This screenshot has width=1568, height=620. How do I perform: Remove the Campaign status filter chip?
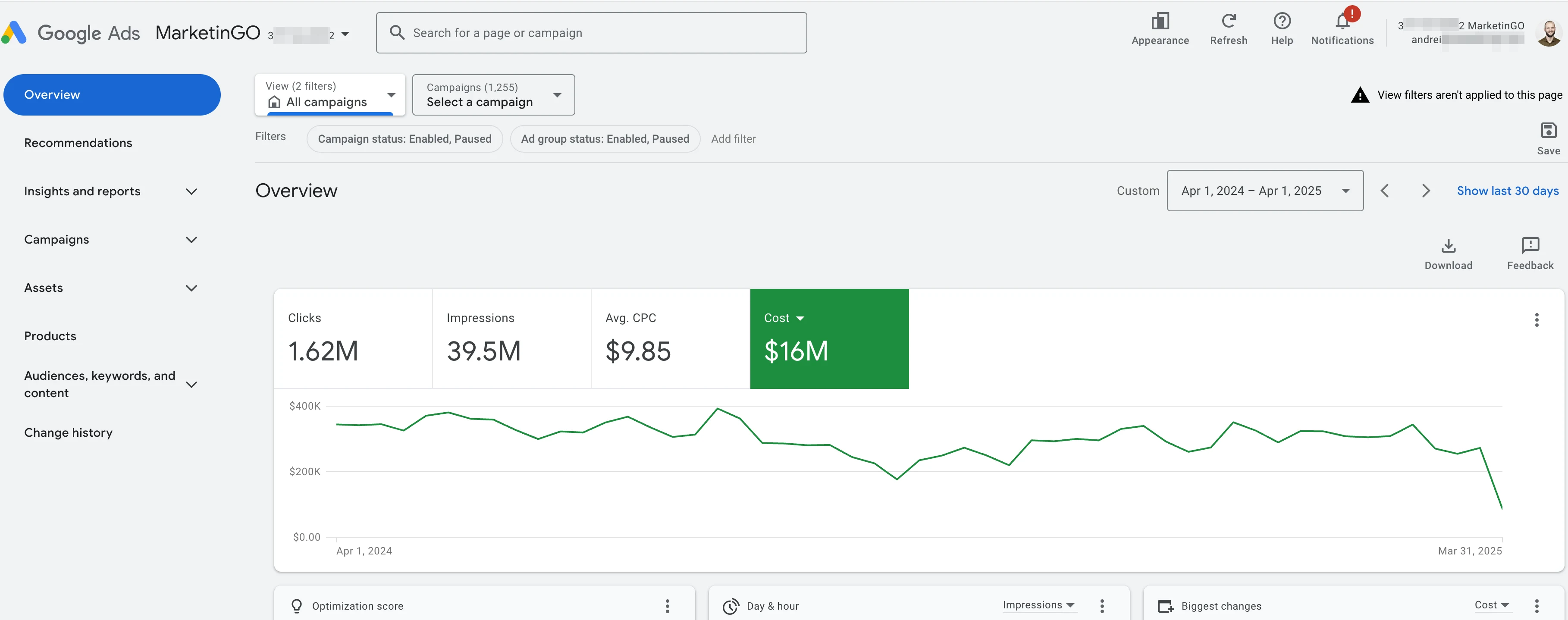pyautogui.click(x=404, y=139)
